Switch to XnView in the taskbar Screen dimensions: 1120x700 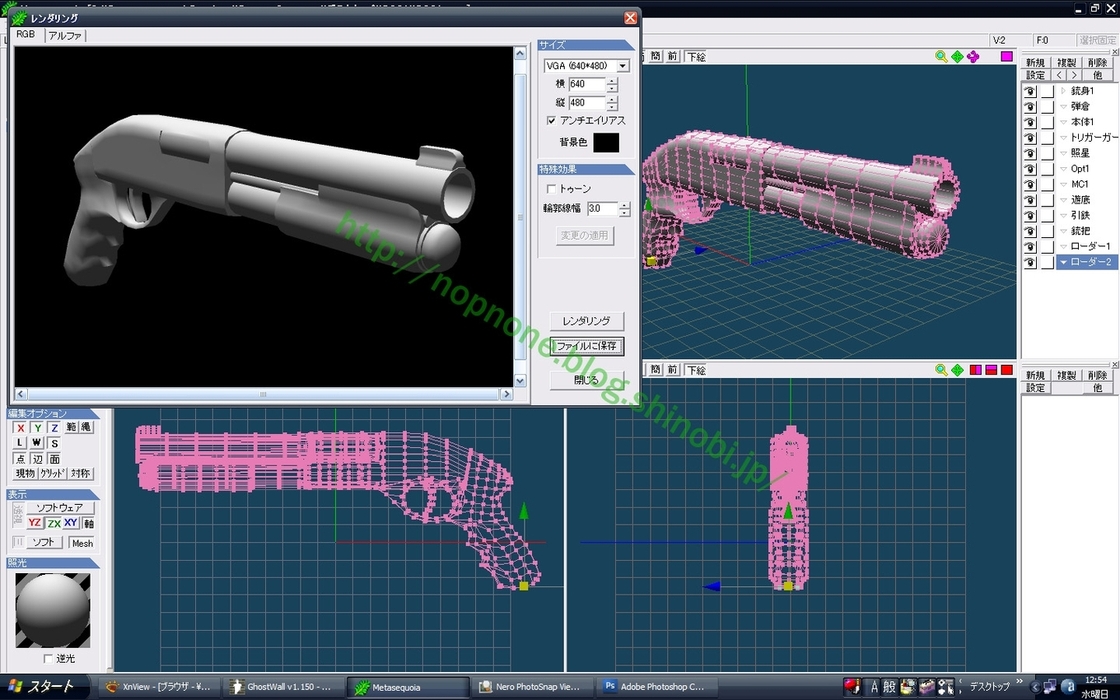(x=159, y=687)
